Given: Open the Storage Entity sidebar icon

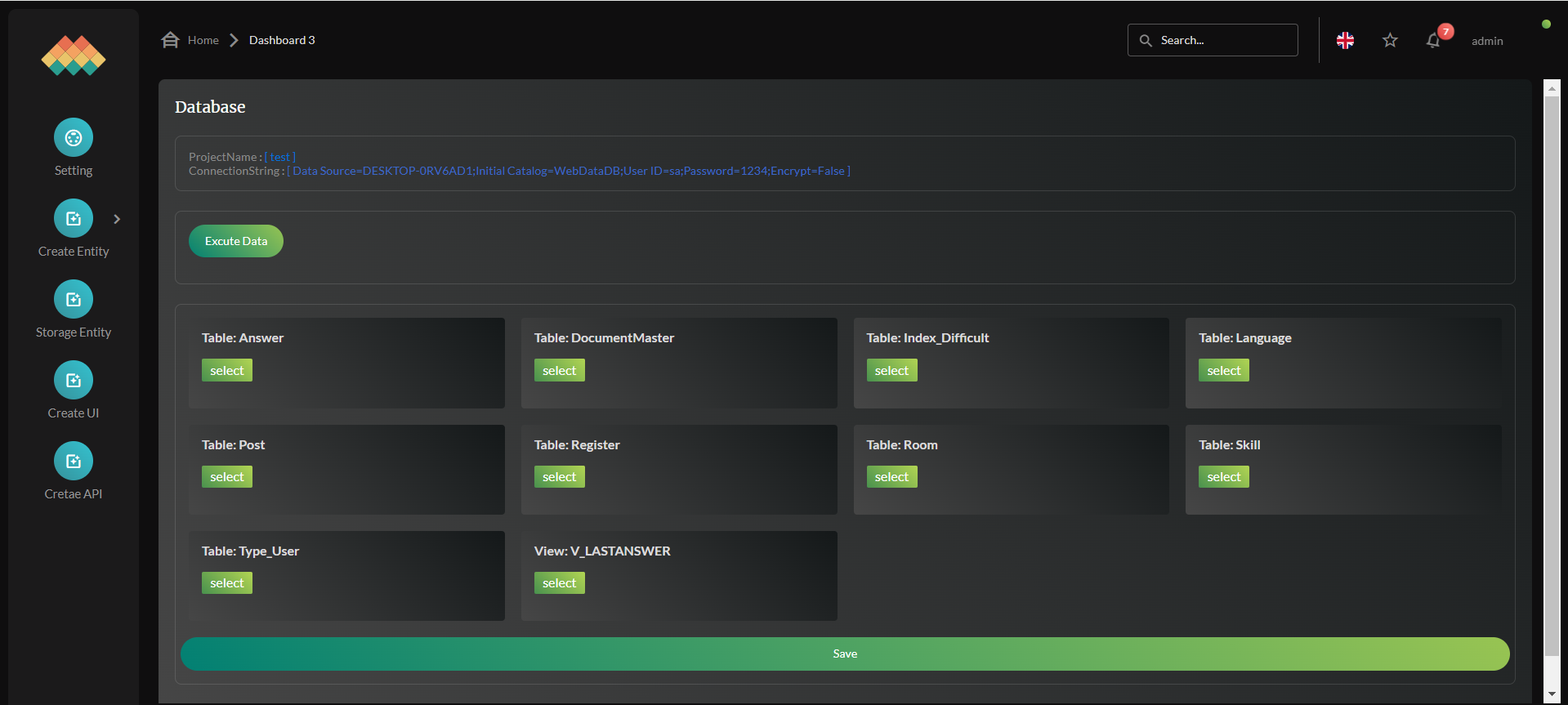Looking at the screenshot, I should [74, 299].
